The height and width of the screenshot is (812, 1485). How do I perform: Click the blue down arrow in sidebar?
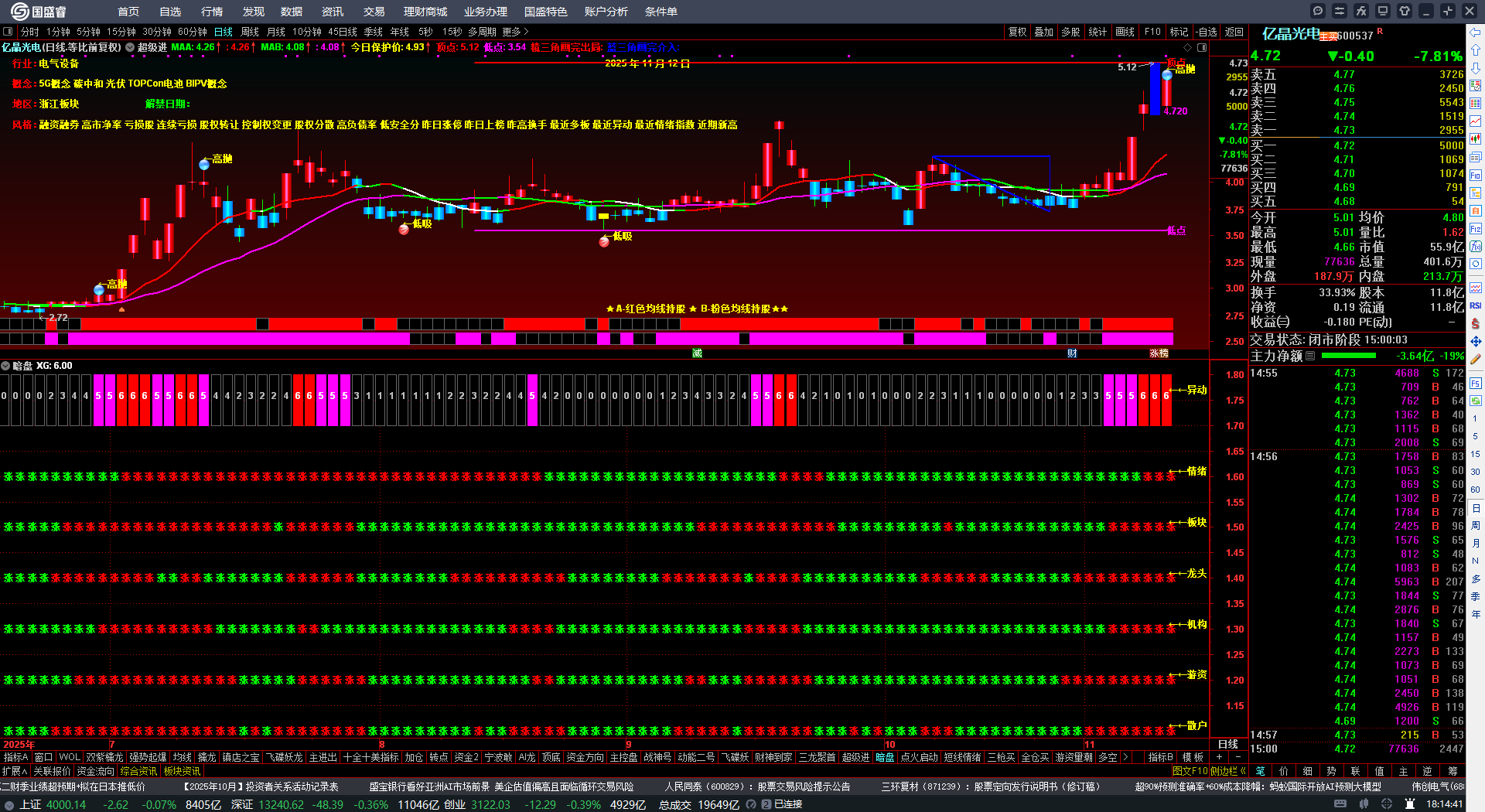click(x=1476, y=67)
